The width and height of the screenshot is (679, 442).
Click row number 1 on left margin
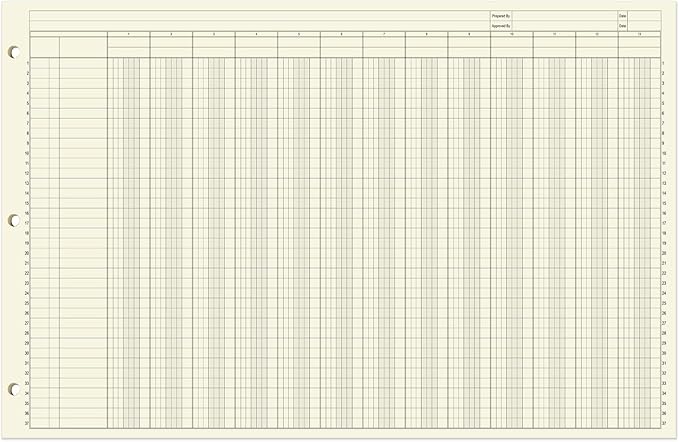point(28,63)
